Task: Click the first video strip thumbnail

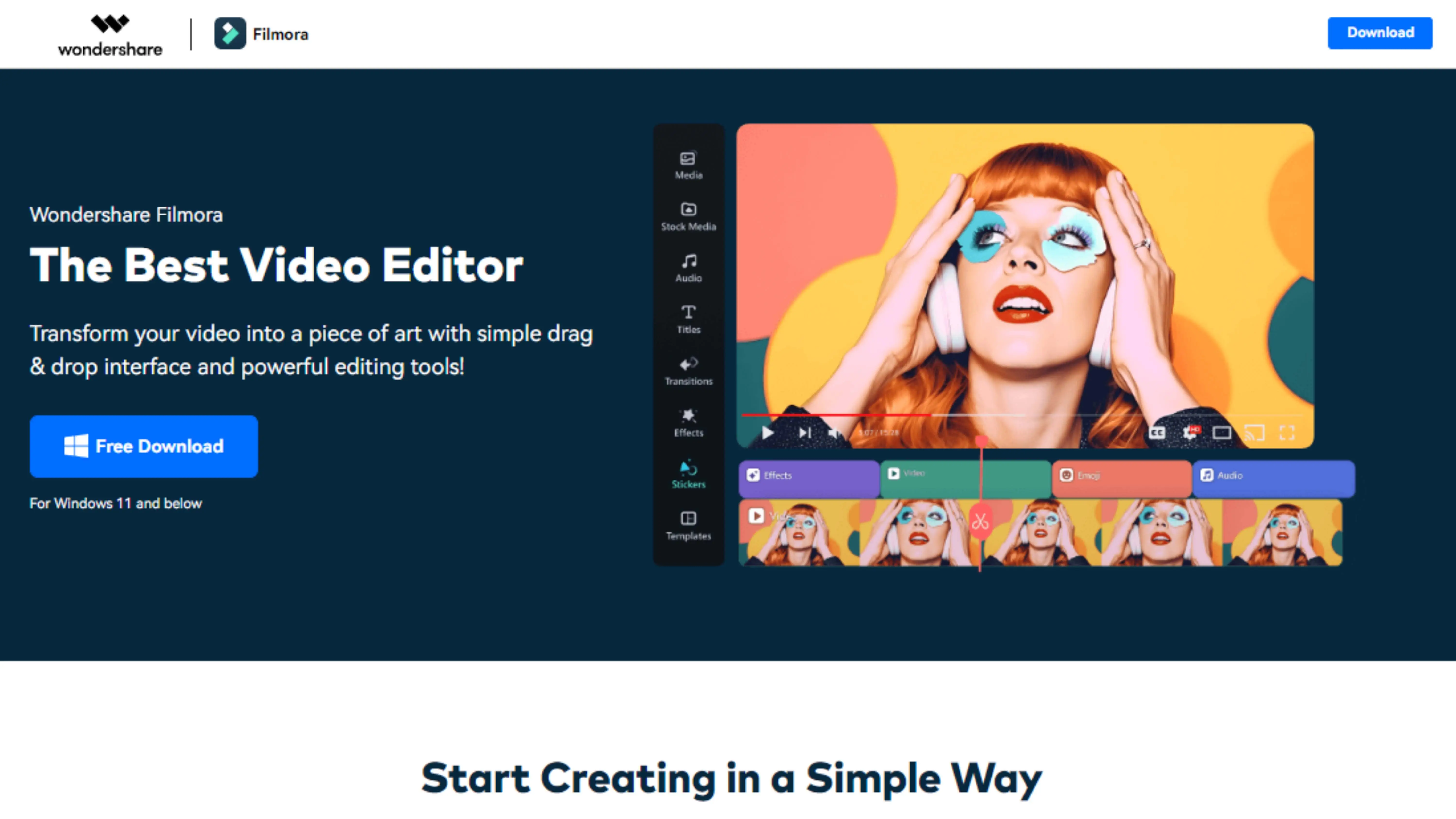Action: point(799,532)
